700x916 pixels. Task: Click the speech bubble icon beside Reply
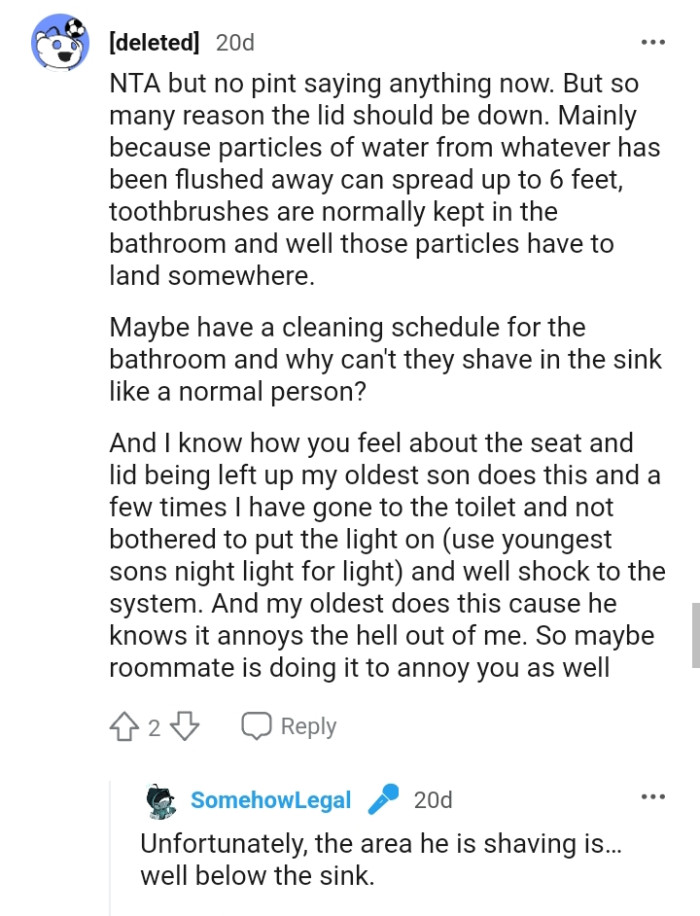pos(257,726)
